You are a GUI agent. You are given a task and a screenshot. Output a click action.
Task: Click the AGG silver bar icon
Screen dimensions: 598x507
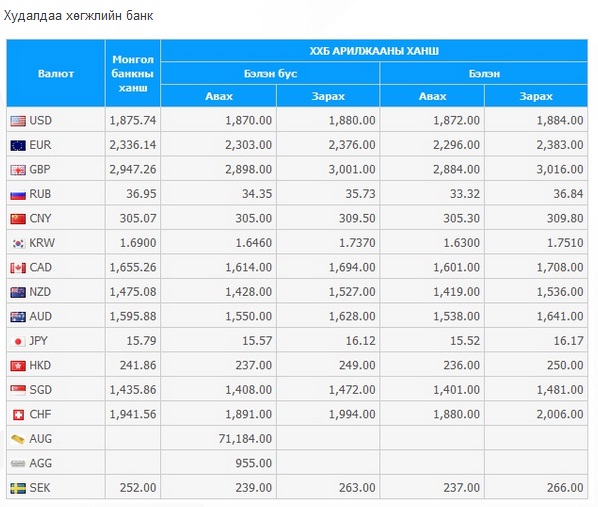(x=18, y=464)
